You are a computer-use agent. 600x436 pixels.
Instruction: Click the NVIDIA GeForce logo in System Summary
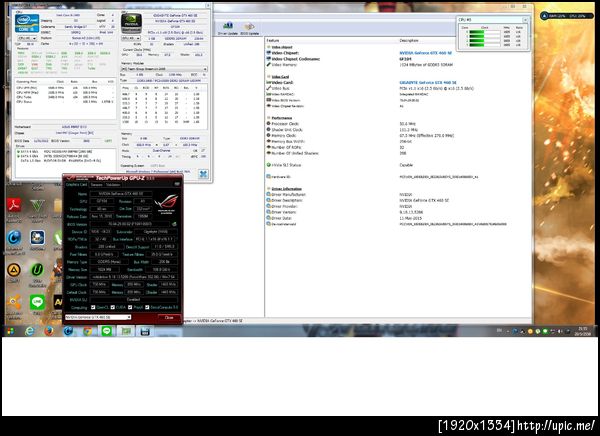point(131,23)
